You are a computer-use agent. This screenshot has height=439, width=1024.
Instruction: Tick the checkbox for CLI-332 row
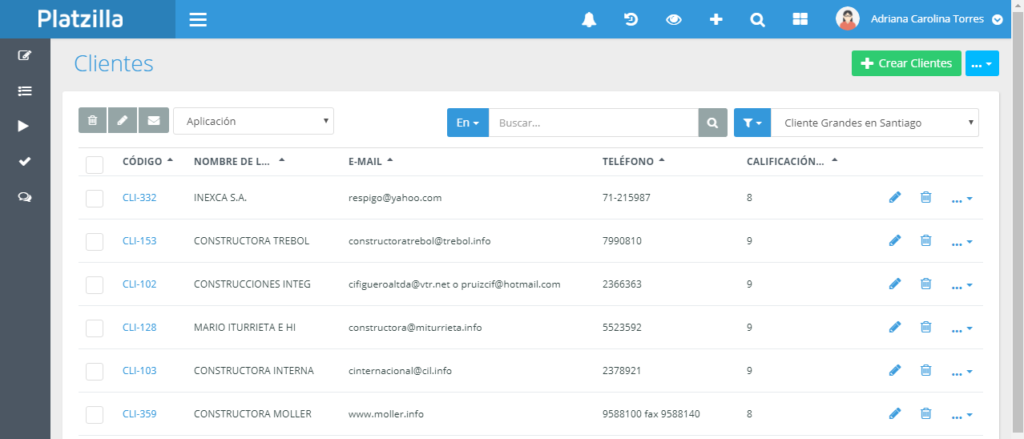95,198
